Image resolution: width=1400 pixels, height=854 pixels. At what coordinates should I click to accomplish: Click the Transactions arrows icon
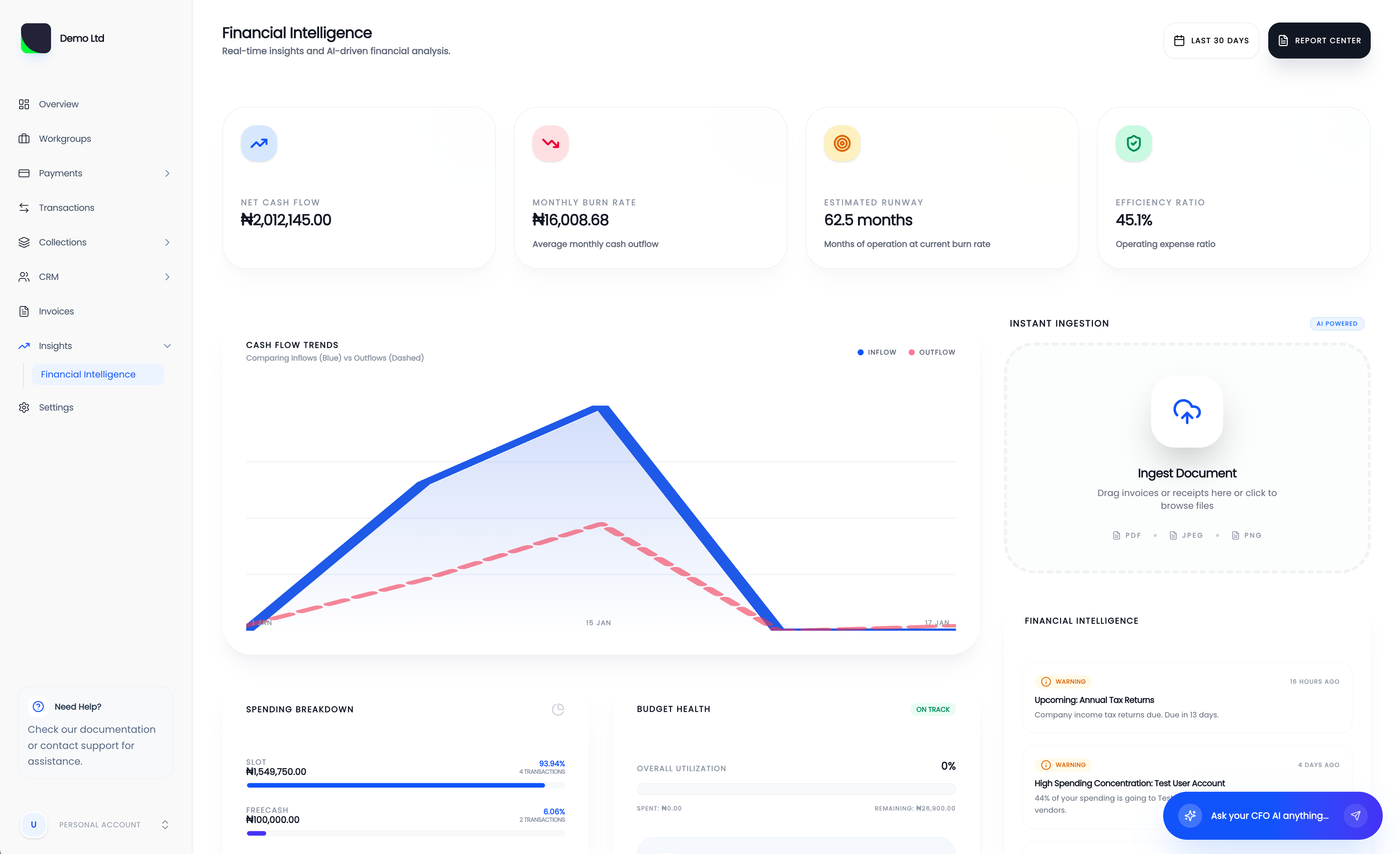tap(24, 208)
